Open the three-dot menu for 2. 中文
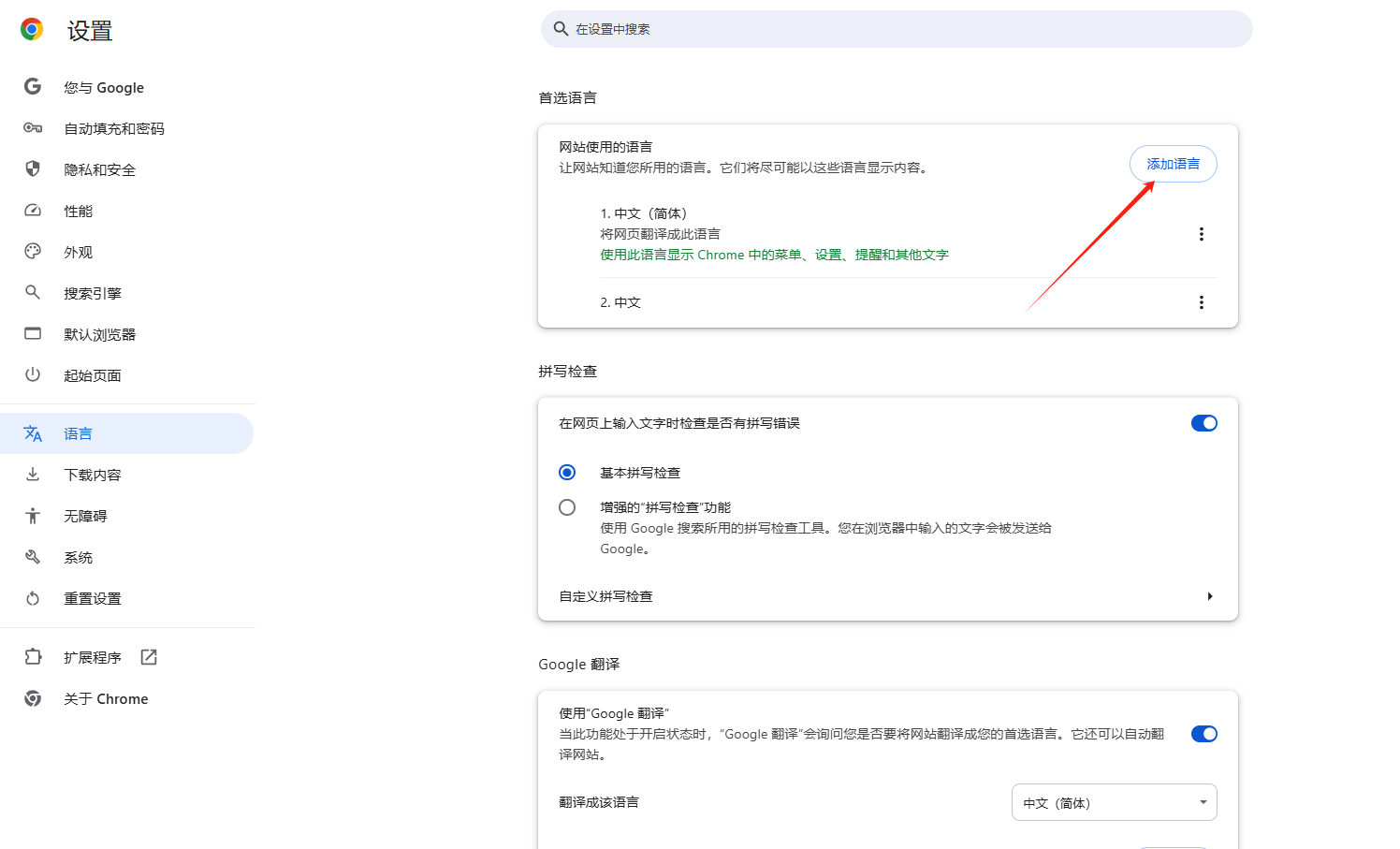Viewport: 1400px width, 849px height. [1202, 302]
